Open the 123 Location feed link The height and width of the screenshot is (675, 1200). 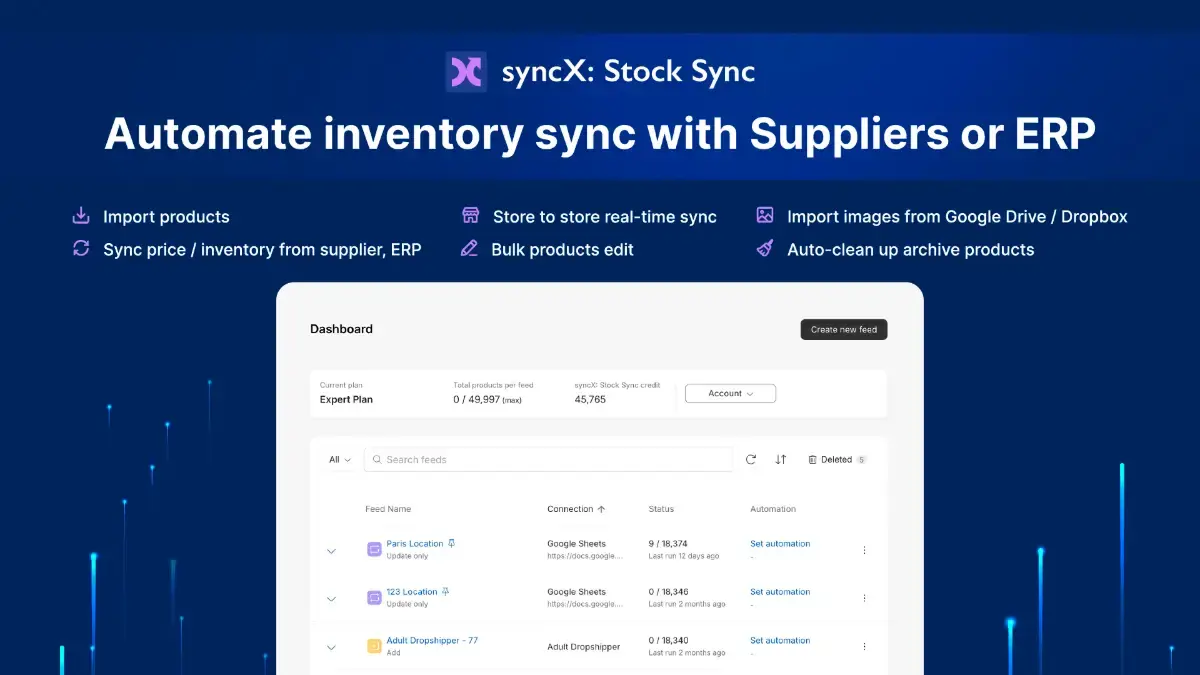coord(412,592)
